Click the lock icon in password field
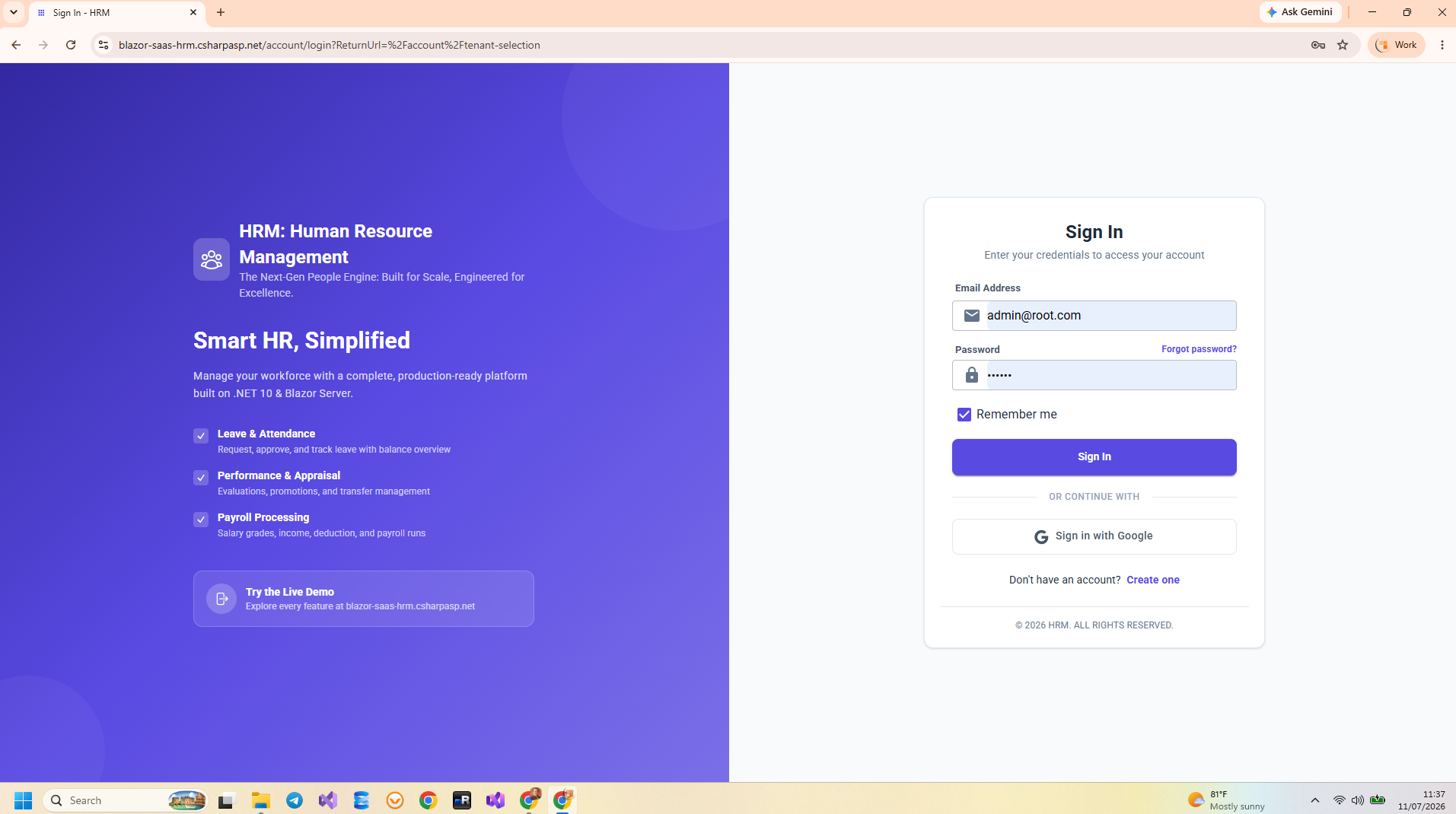 [x=971, y=375]
